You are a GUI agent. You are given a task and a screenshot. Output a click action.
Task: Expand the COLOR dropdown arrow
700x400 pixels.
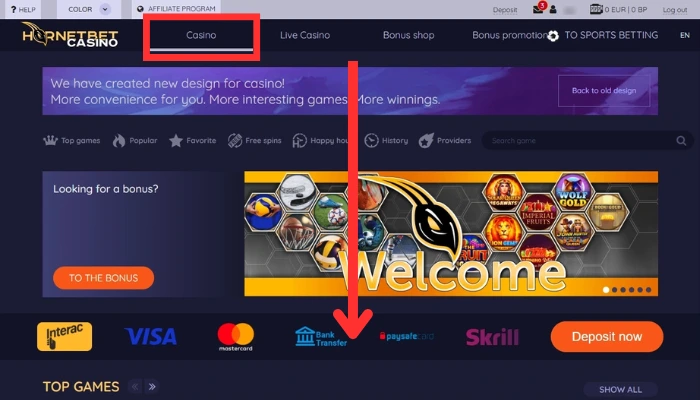[x=105, y=9]
